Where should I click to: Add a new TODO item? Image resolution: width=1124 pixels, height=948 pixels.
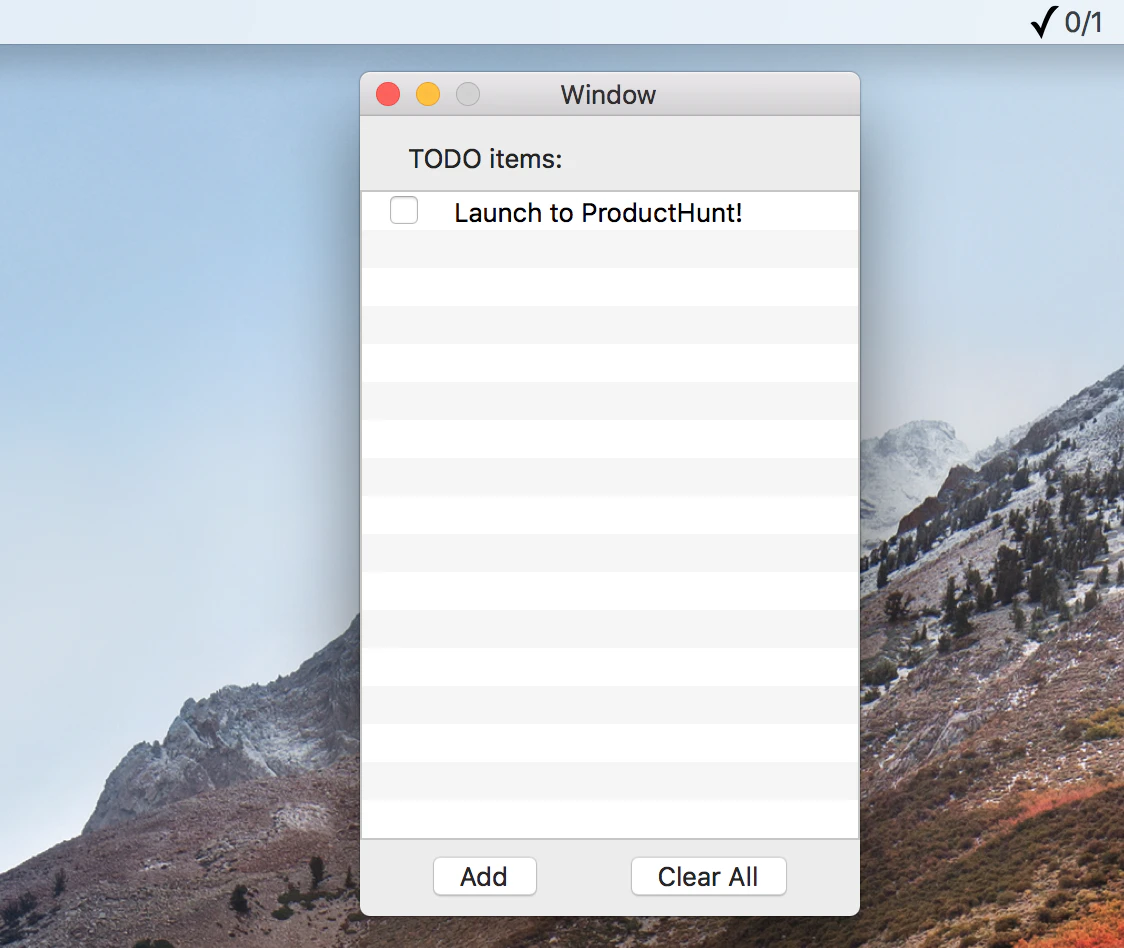pyautogui.click(x=484, y=876)
